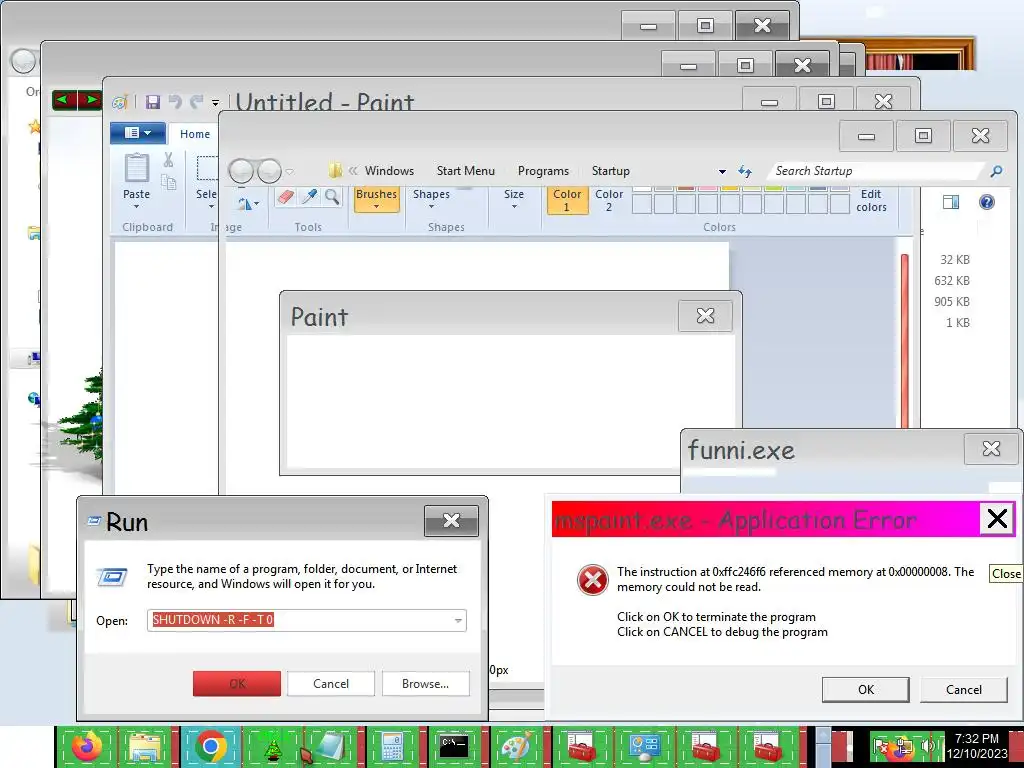Click Cancel in the Application Error dialog
This screenshot has height=768, width=1024.
[964, 690]
